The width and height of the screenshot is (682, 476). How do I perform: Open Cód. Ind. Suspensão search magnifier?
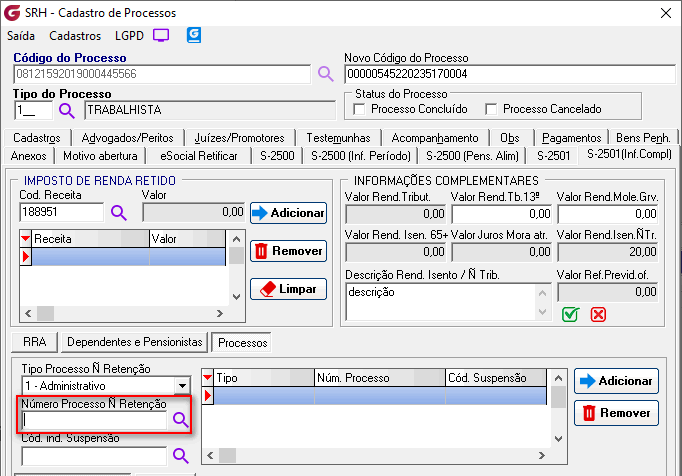[x=180, y=455]
